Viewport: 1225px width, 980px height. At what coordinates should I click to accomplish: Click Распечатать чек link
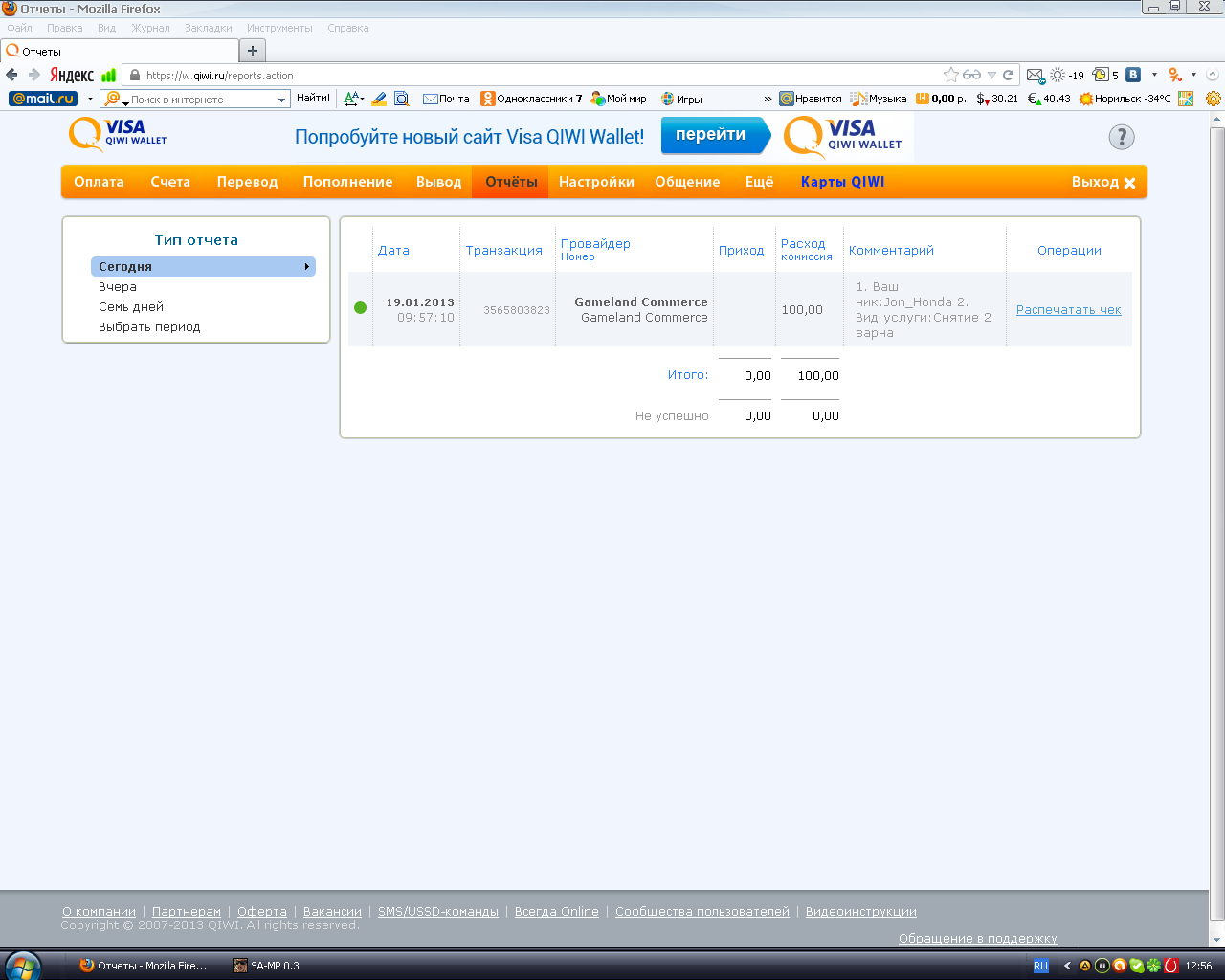click(1068, 310)
